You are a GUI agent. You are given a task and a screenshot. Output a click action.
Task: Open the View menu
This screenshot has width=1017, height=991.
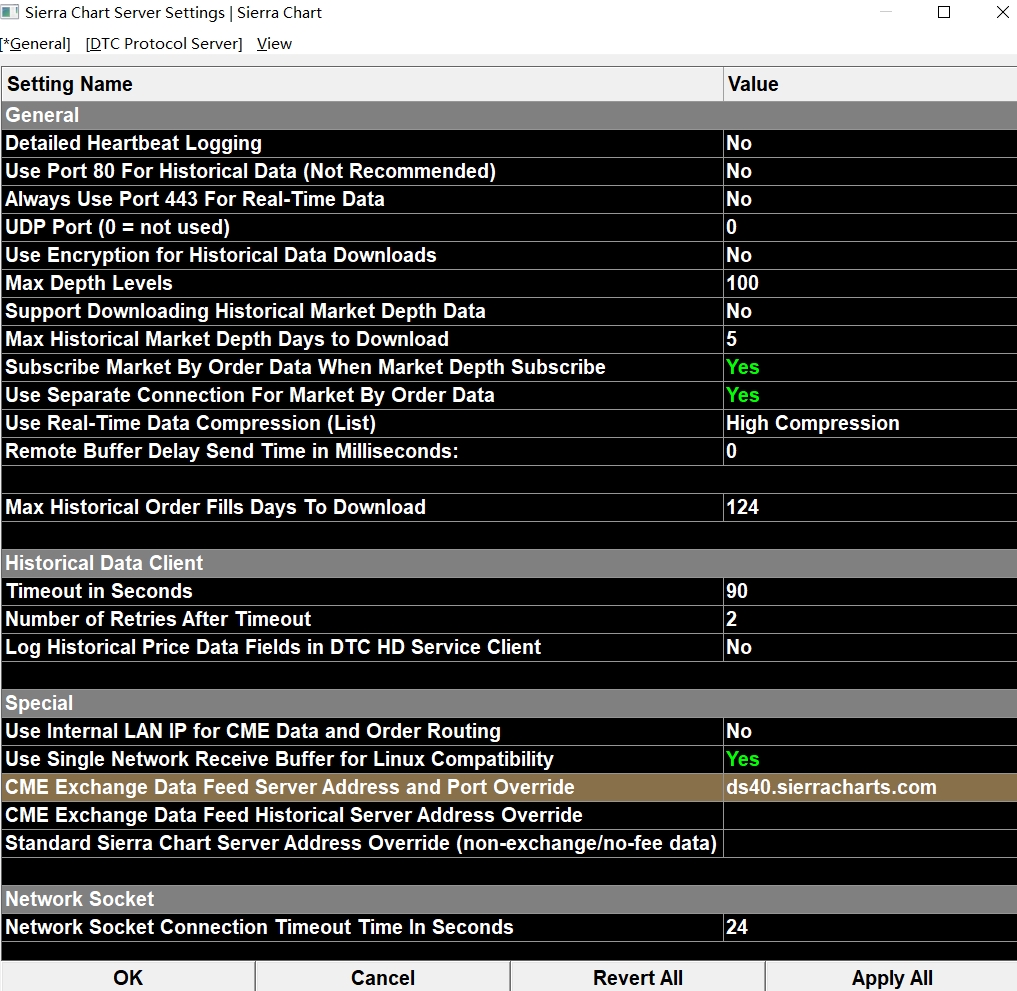274,43
